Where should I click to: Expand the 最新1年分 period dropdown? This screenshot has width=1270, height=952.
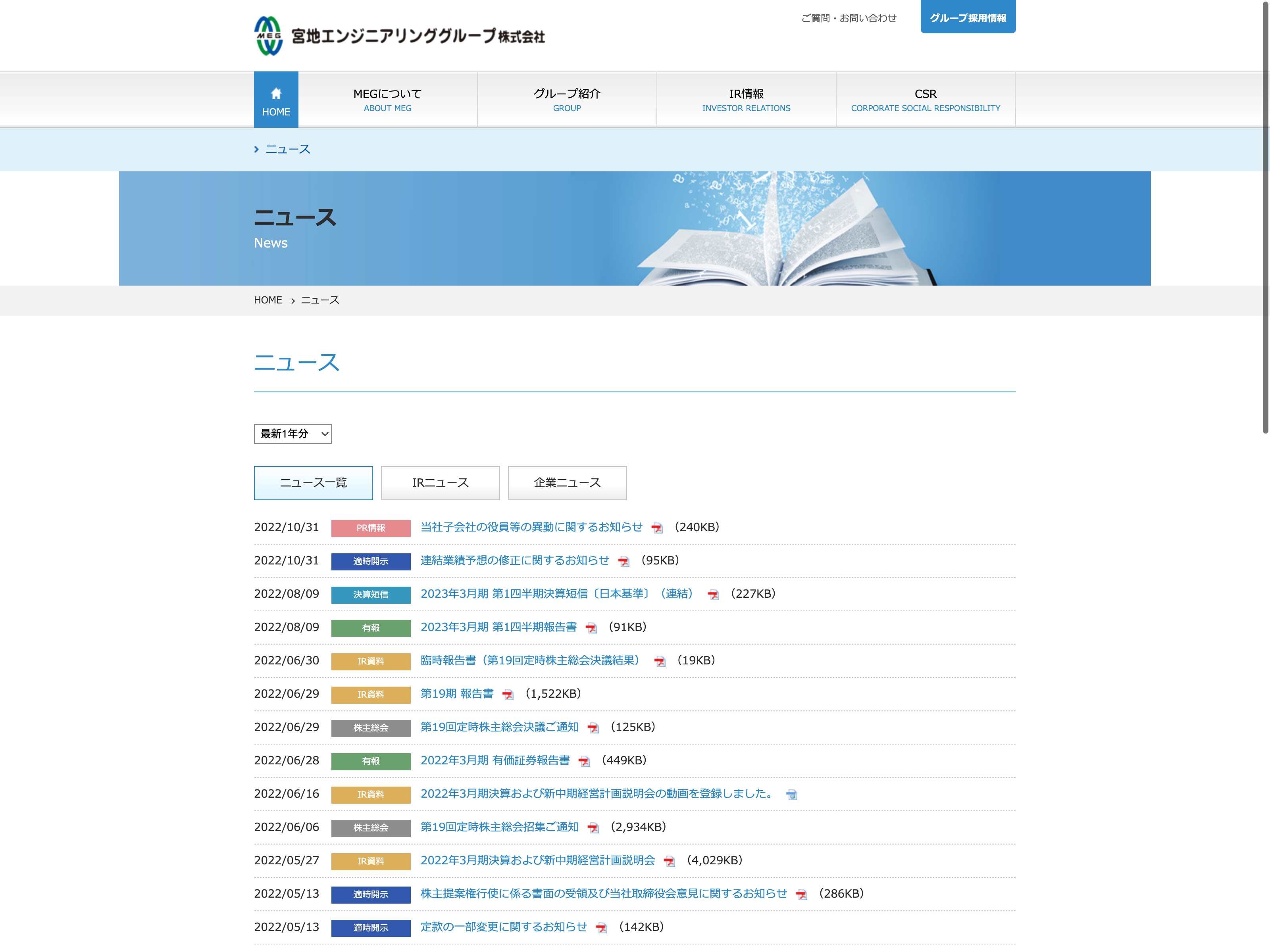[x=293, y=434]
